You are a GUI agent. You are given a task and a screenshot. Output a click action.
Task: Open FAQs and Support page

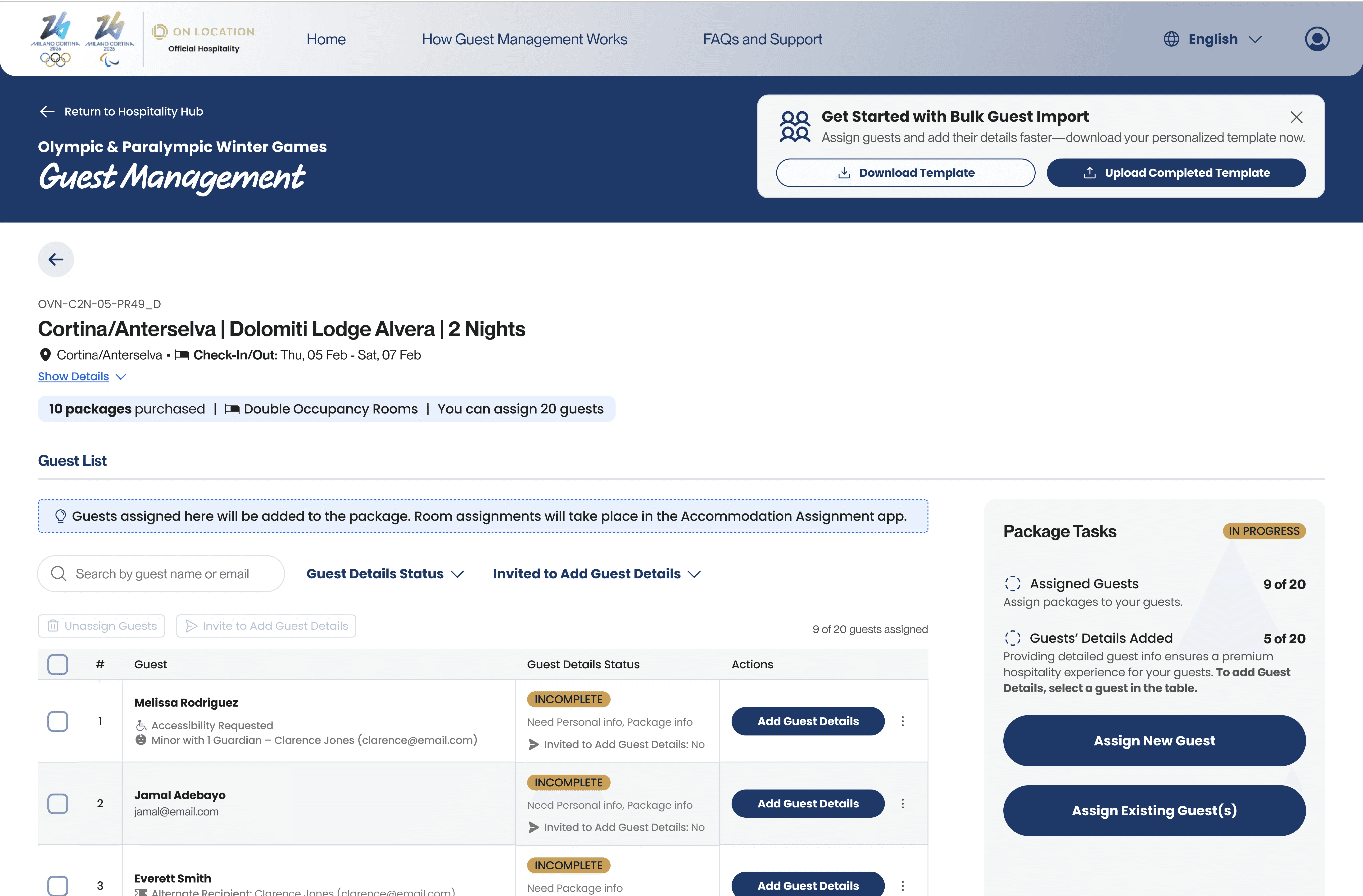pyautogui.click(x=762, y=39)
